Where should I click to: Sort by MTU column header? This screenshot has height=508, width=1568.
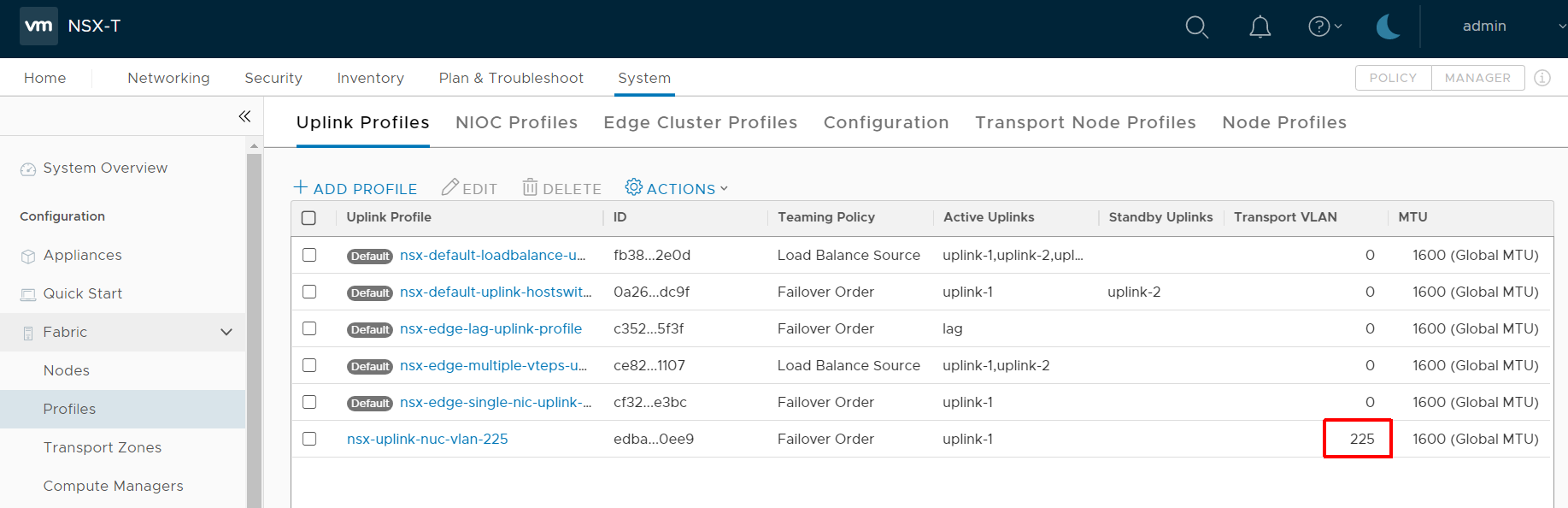(x=1412, y=217)
